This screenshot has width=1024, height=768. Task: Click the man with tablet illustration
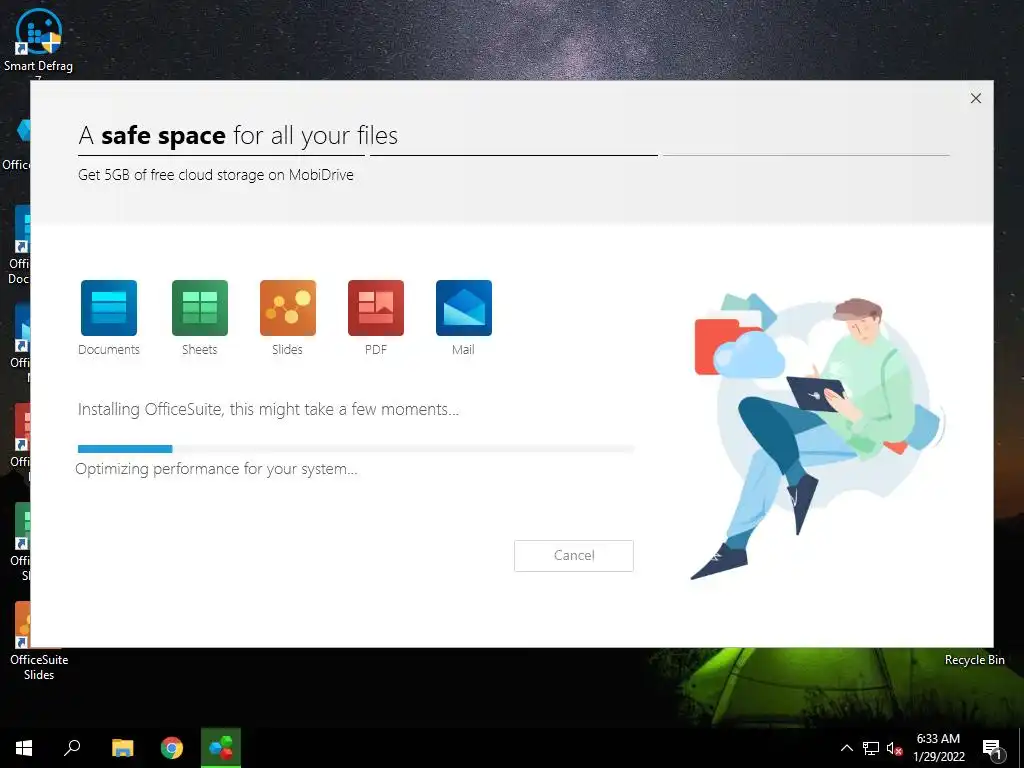tap(818, 436)
